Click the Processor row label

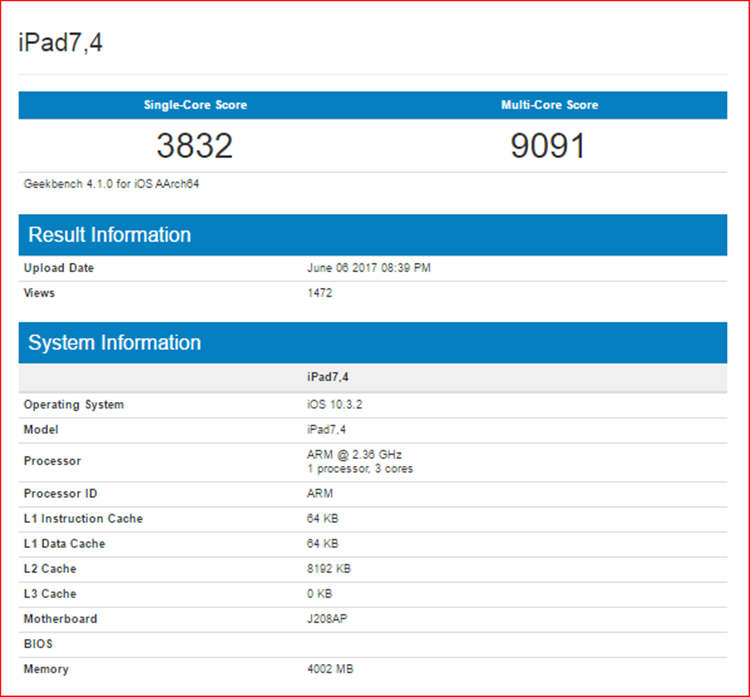[52, 461]
